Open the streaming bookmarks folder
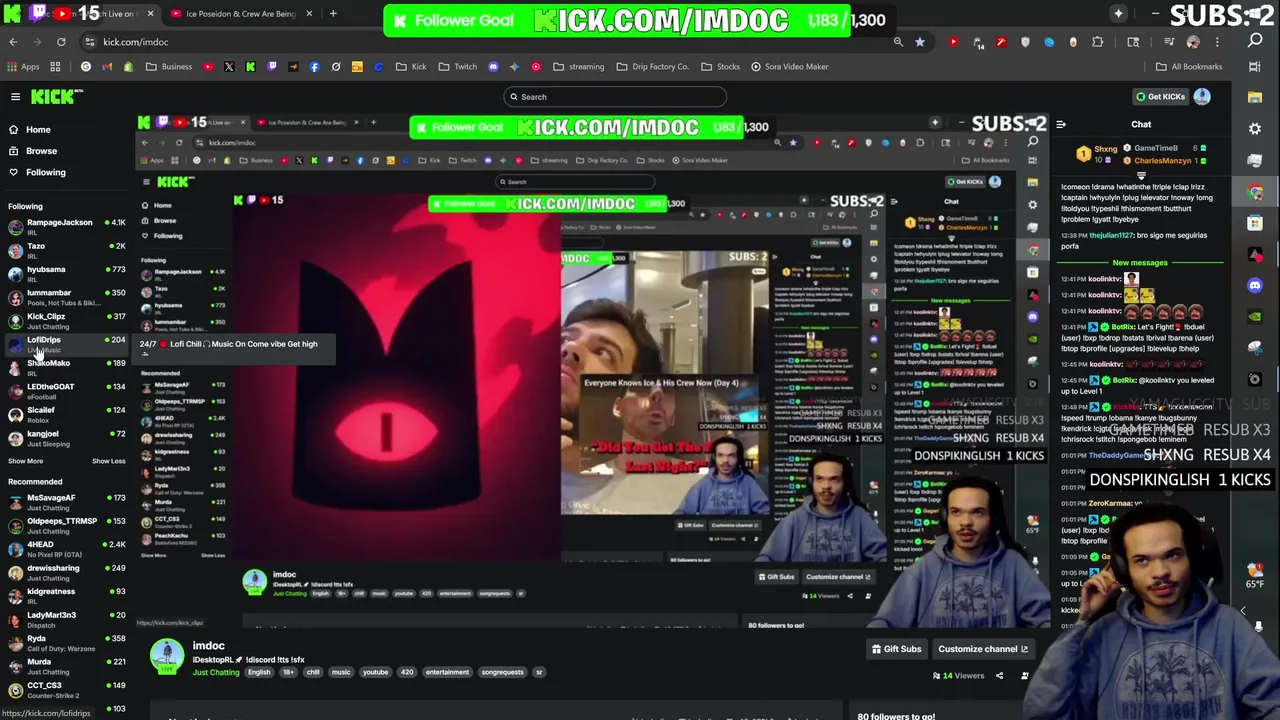Screen dimensions: 1280x720 [579, 67]
